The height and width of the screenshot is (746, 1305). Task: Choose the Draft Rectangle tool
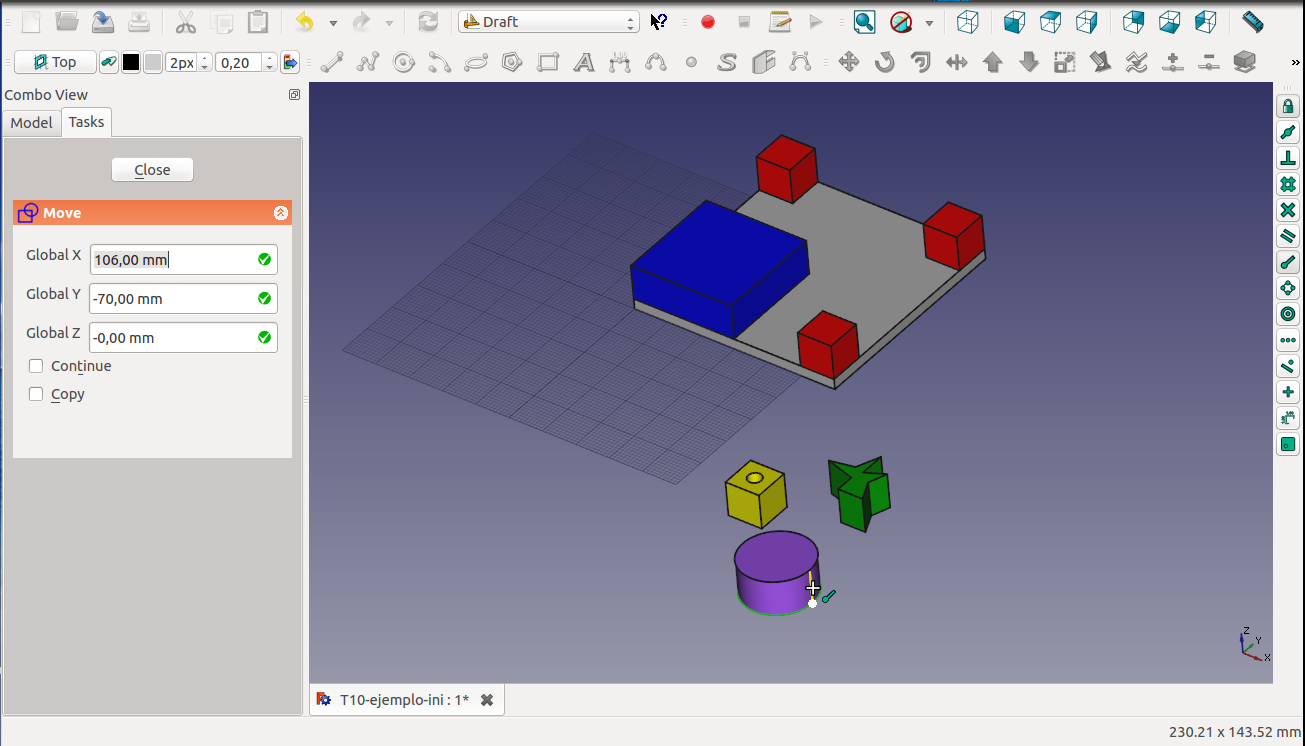pos(548,63)
